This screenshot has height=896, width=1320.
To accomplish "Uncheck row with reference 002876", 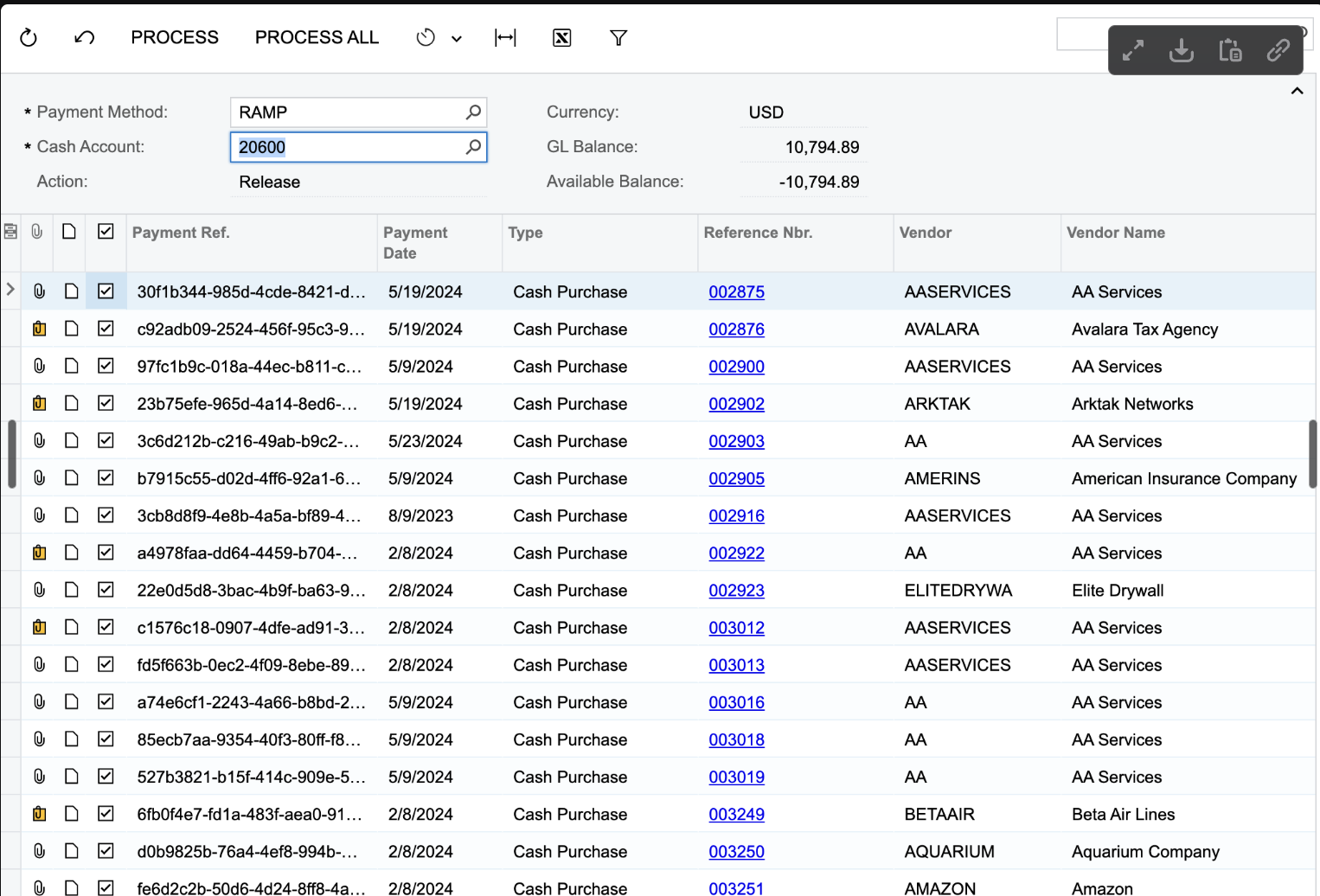I will click(106, 329).
